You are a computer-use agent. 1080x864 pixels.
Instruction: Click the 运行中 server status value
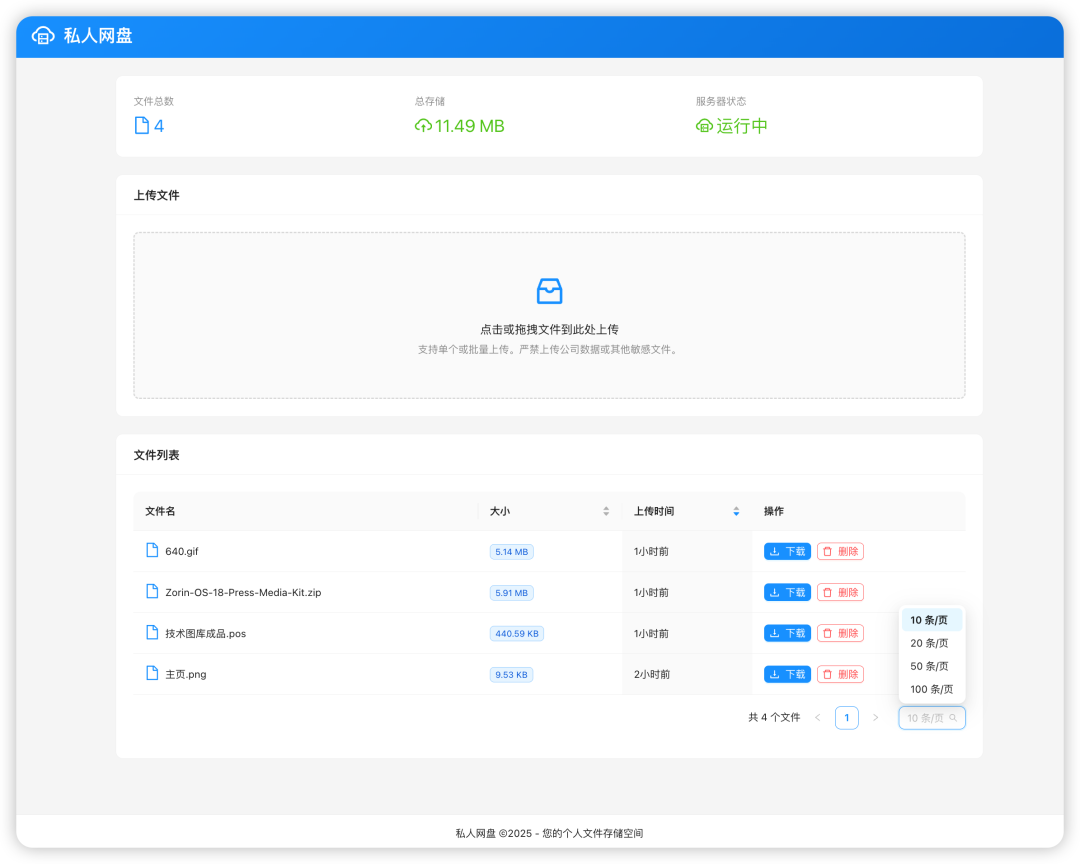(742, 126)
